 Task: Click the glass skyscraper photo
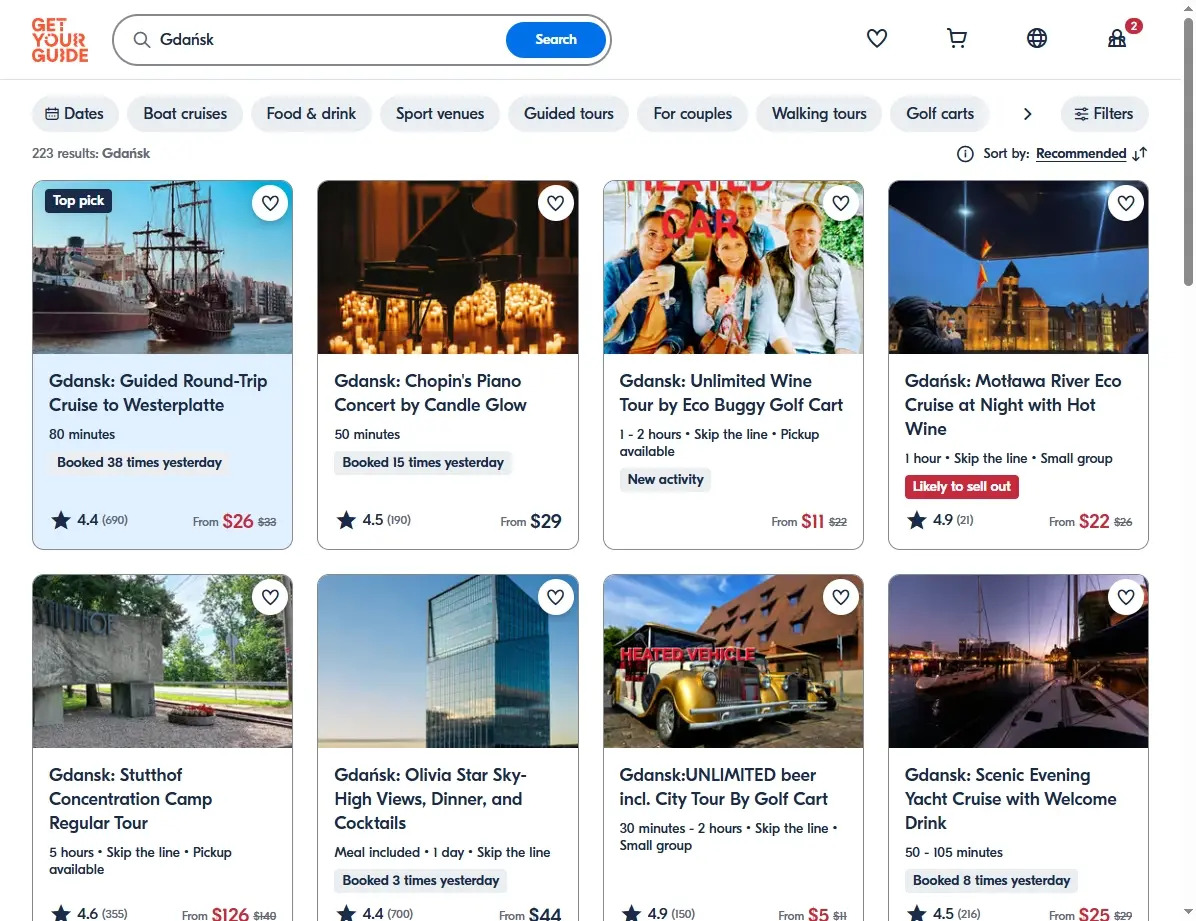click(x=448, y=661)
